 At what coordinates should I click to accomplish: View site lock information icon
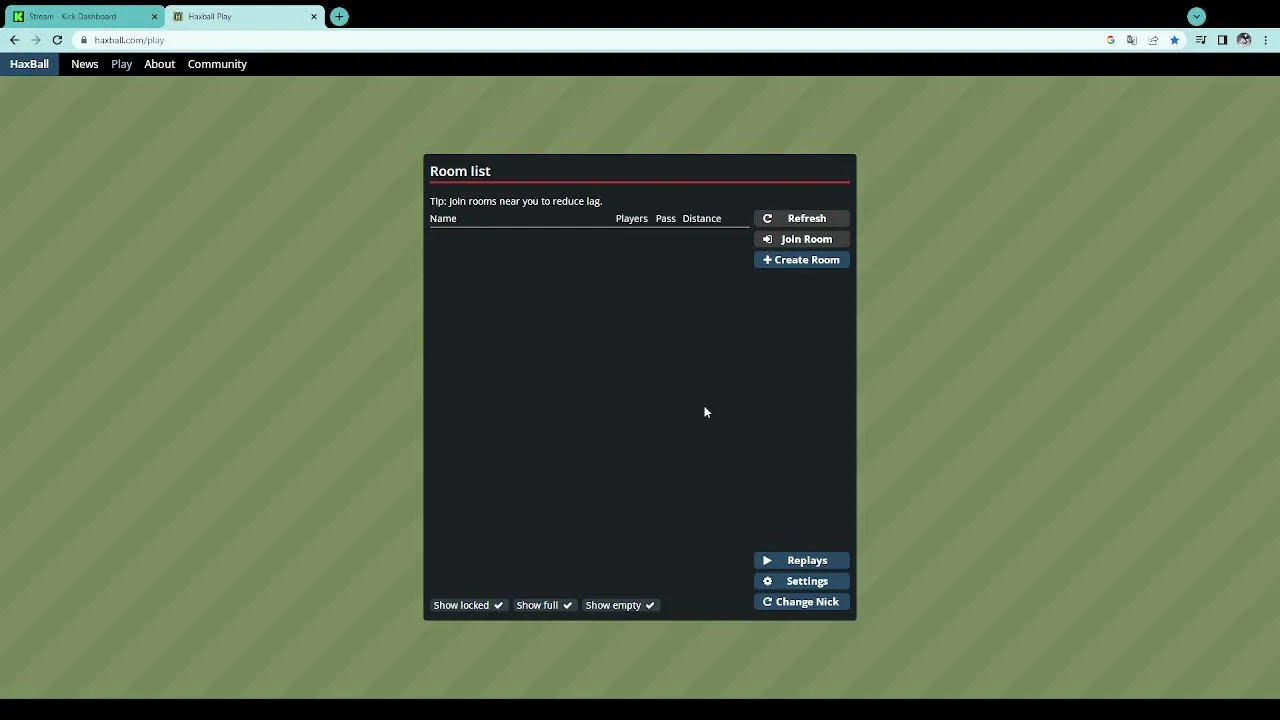[85, 40]
